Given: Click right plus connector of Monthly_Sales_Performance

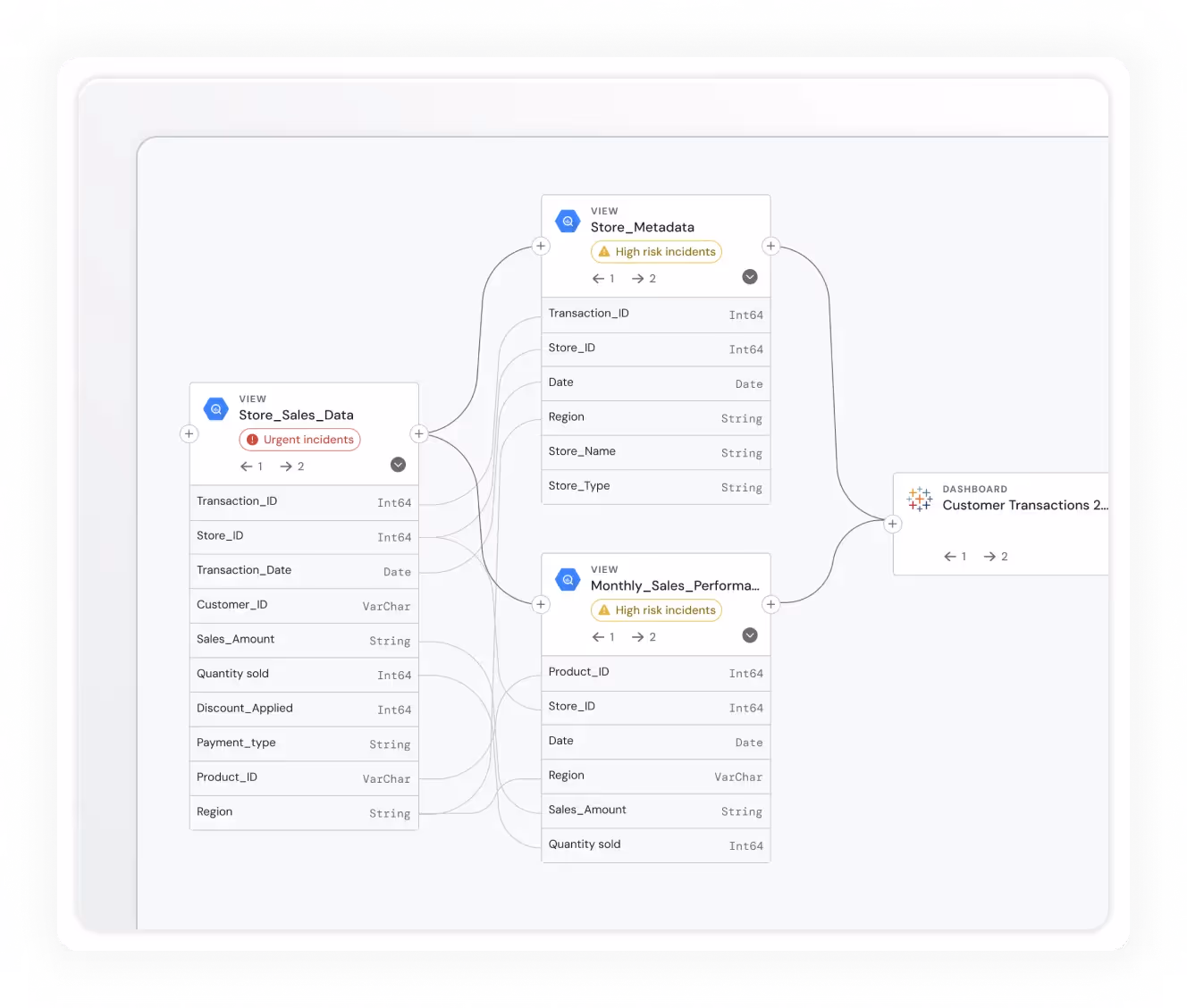Looking at the screenshot, I should [770, 605].
